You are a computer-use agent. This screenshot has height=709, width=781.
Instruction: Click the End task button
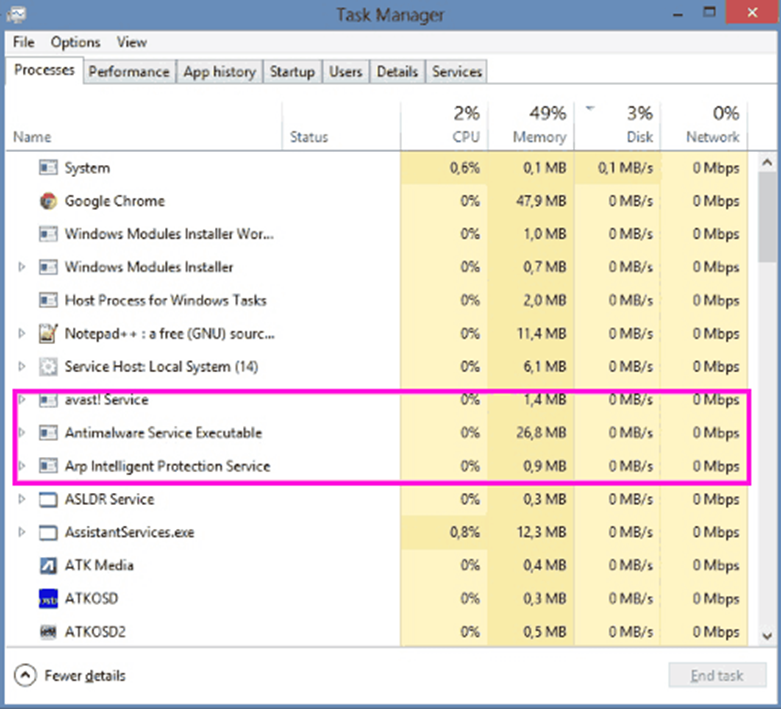tap(717, 676)
